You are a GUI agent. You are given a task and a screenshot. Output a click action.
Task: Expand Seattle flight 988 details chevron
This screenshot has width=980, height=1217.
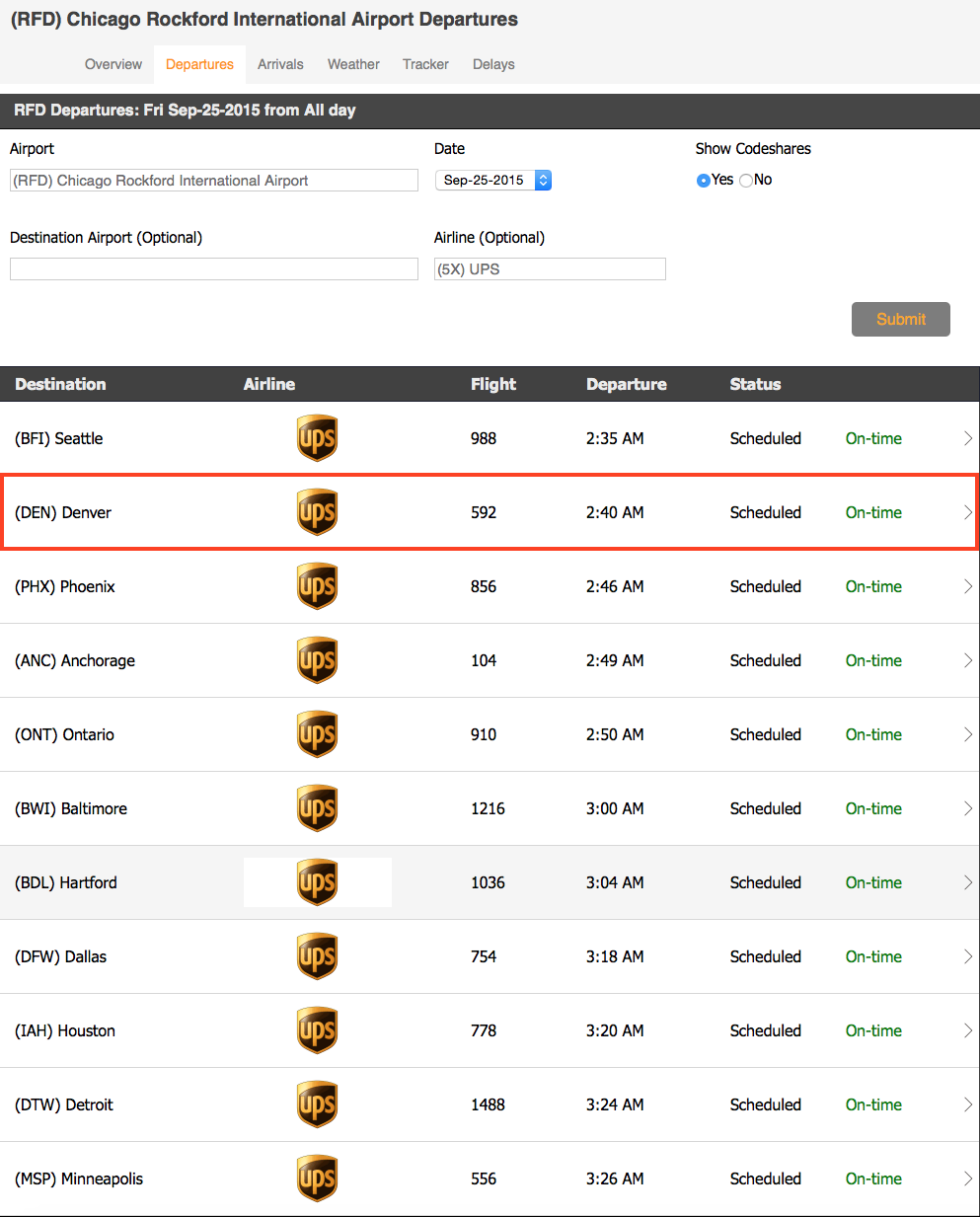click(967, 438)
